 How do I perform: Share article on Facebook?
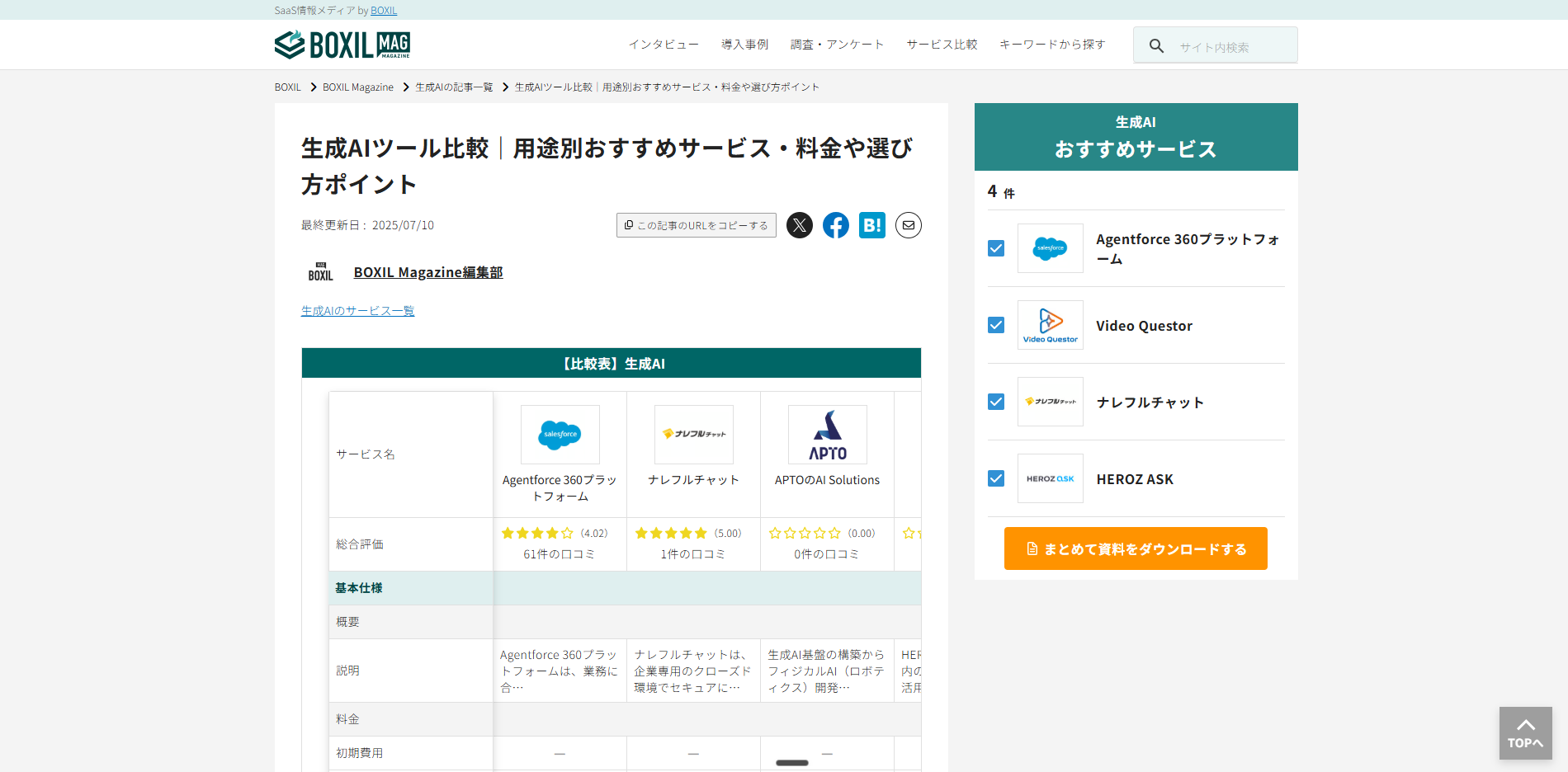pyautogui.click(x=836, y=225)
